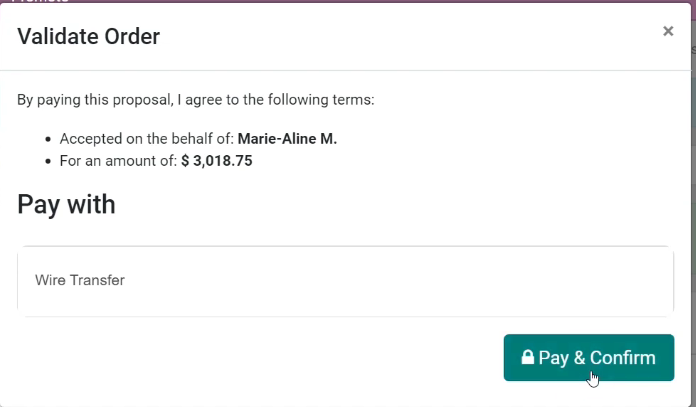Screen dimensions: 696x407
Task: Select the Wire Transfer payment method
Action: click(x=345, y=281)
